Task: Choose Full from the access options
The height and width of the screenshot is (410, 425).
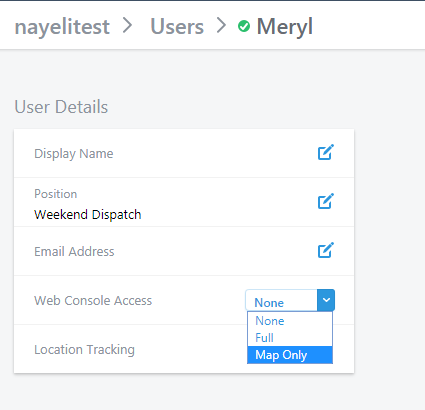Action: 290,338
